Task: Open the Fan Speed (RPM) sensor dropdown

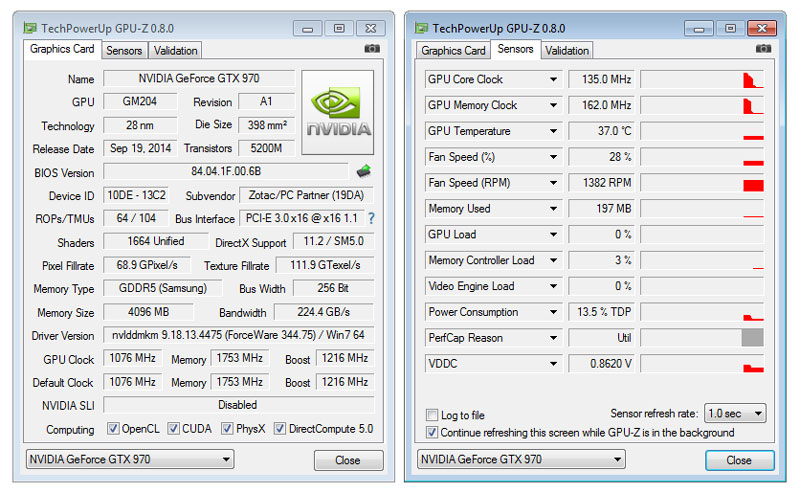Action: (553, 183)
